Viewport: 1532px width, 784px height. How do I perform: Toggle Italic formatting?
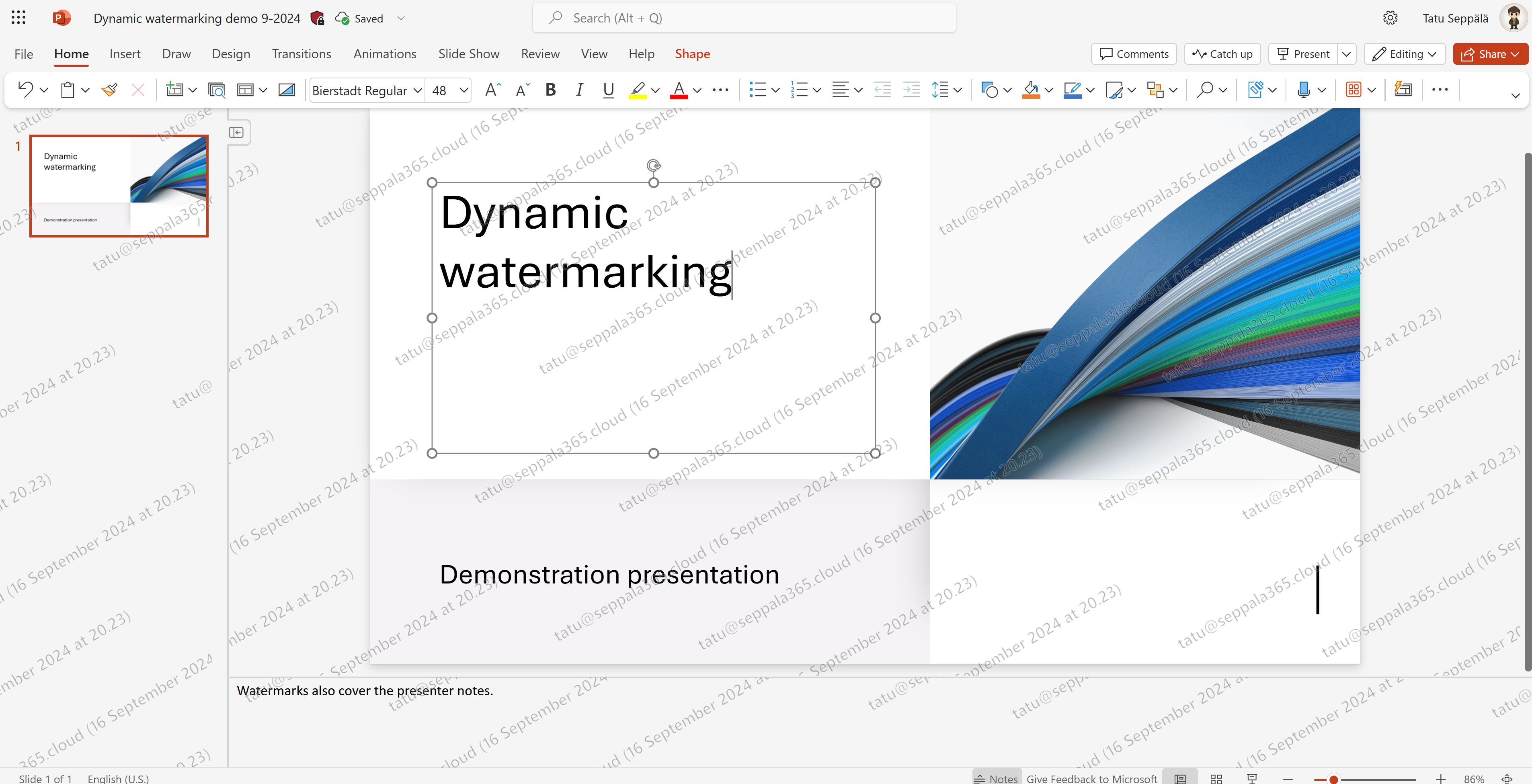click(x=579, y=90)
